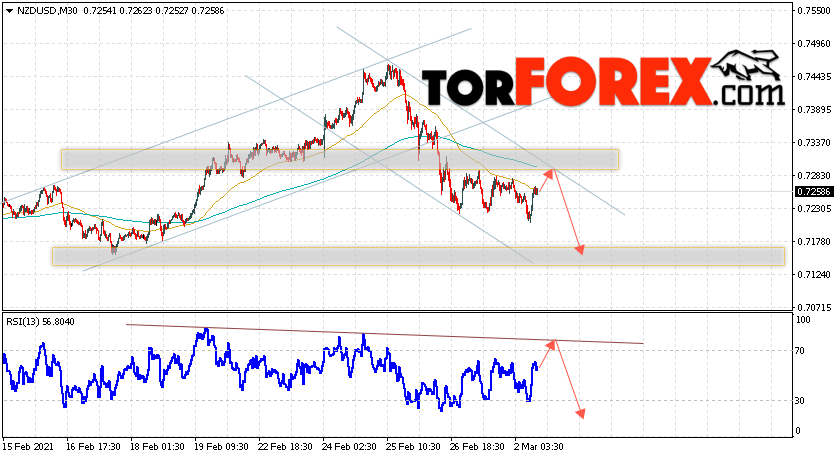Select the RSI scale value 30

click(800, 400)
